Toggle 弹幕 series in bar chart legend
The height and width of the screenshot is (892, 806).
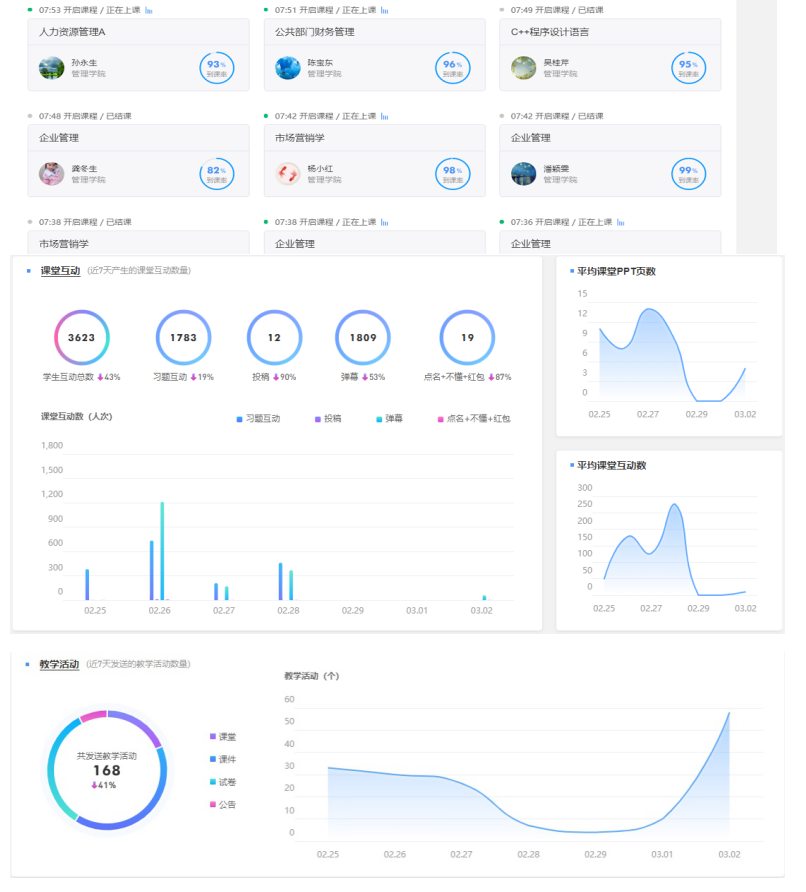coord(390,419)
